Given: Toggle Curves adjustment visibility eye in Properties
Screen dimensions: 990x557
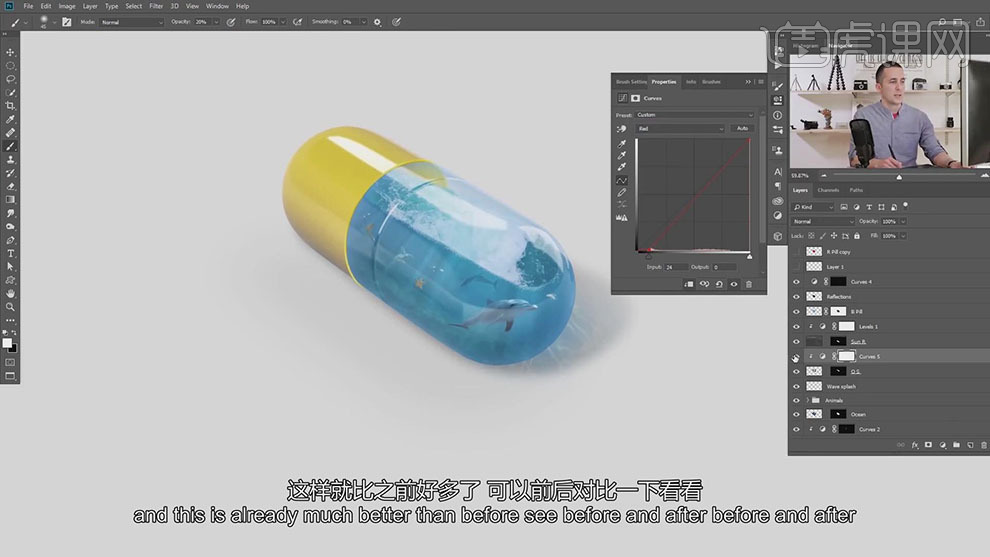Looking at the screenshot, I should 734,284.
